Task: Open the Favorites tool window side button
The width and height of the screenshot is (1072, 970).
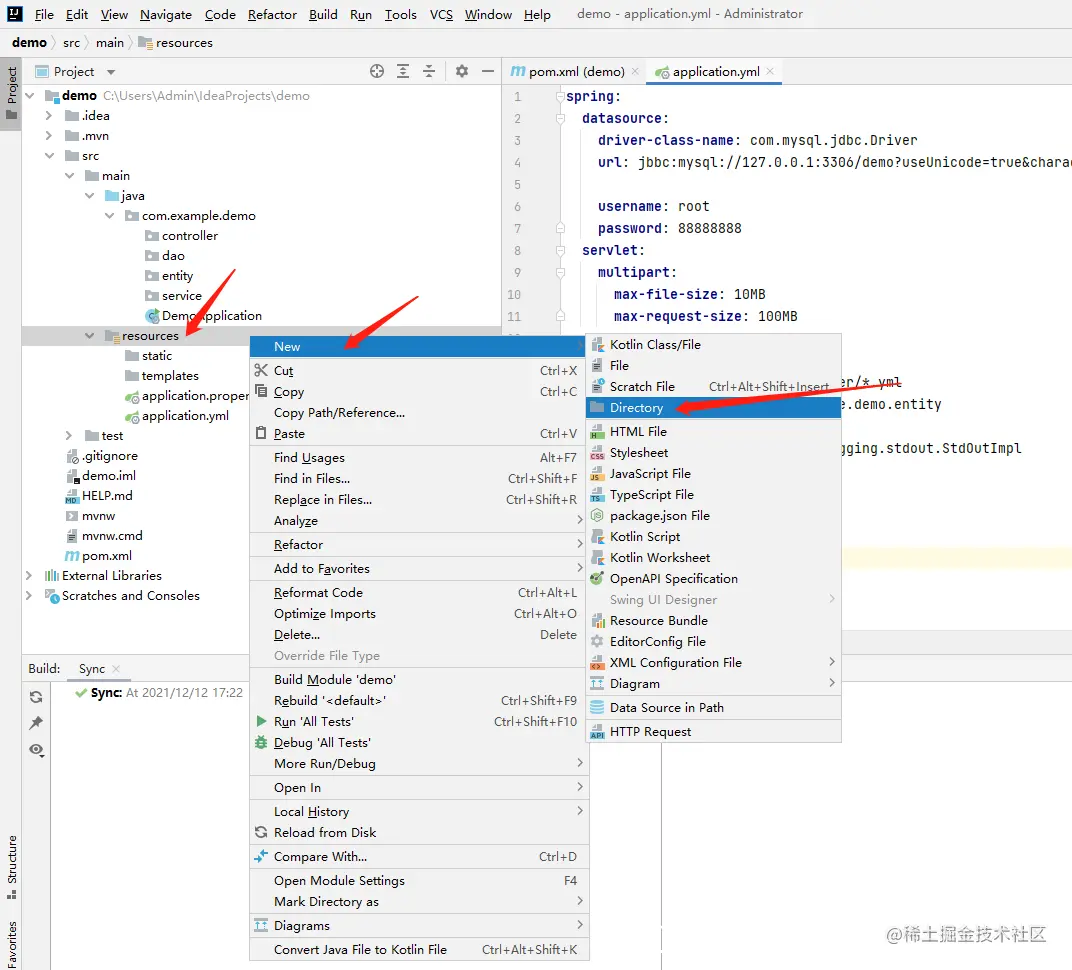Action: coord(11,945)
